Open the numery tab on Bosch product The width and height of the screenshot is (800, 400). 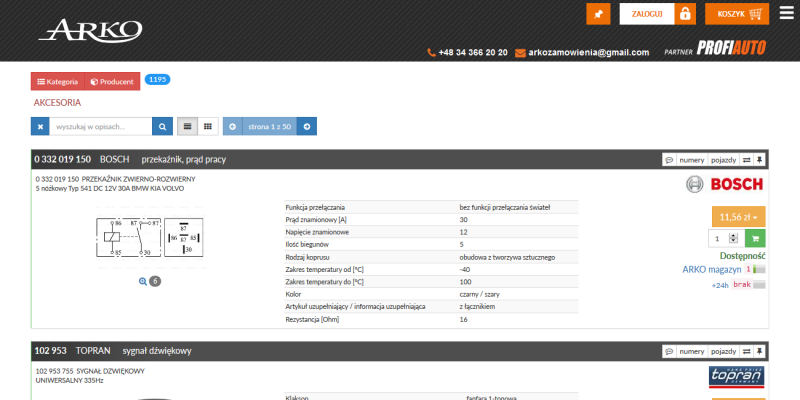point(692,160)
